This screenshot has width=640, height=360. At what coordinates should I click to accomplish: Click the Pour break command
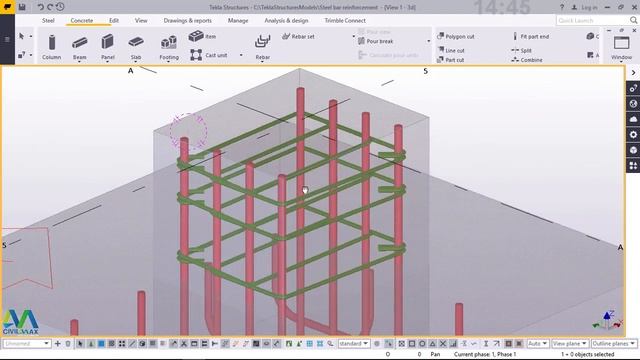[x=376, y=41]
